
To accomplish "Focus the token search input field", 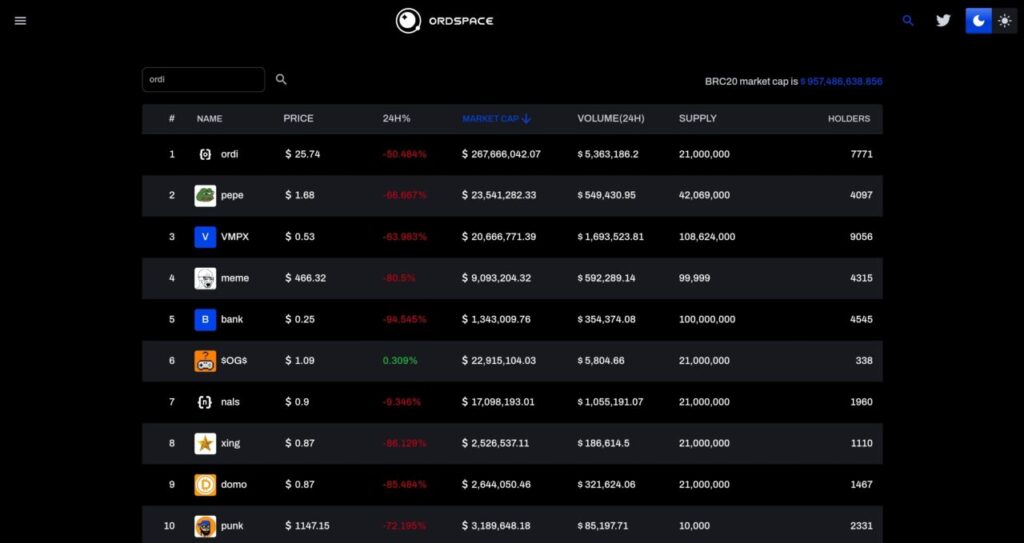I will (x=203, y=79).
